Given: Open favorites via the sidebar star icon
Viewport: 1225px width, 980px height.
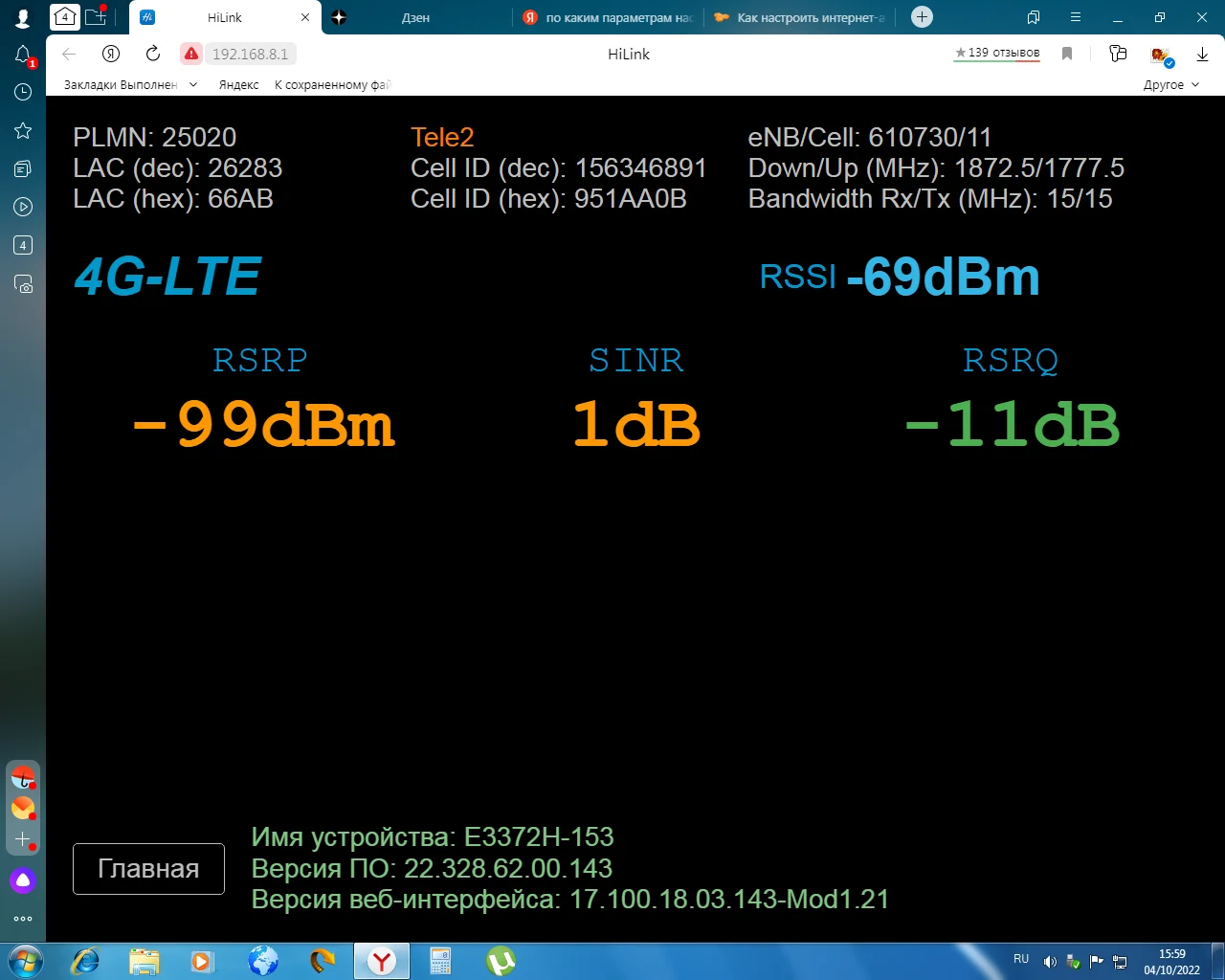Looking at the screenshot, I should pyautogui.click(x=23, y=130).
